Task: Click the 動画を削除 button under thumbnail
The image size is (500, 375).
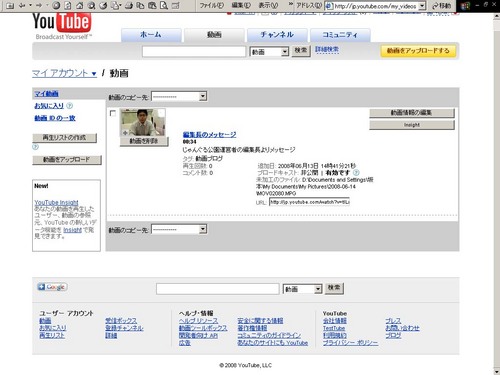Action: (x=144, y=141)
